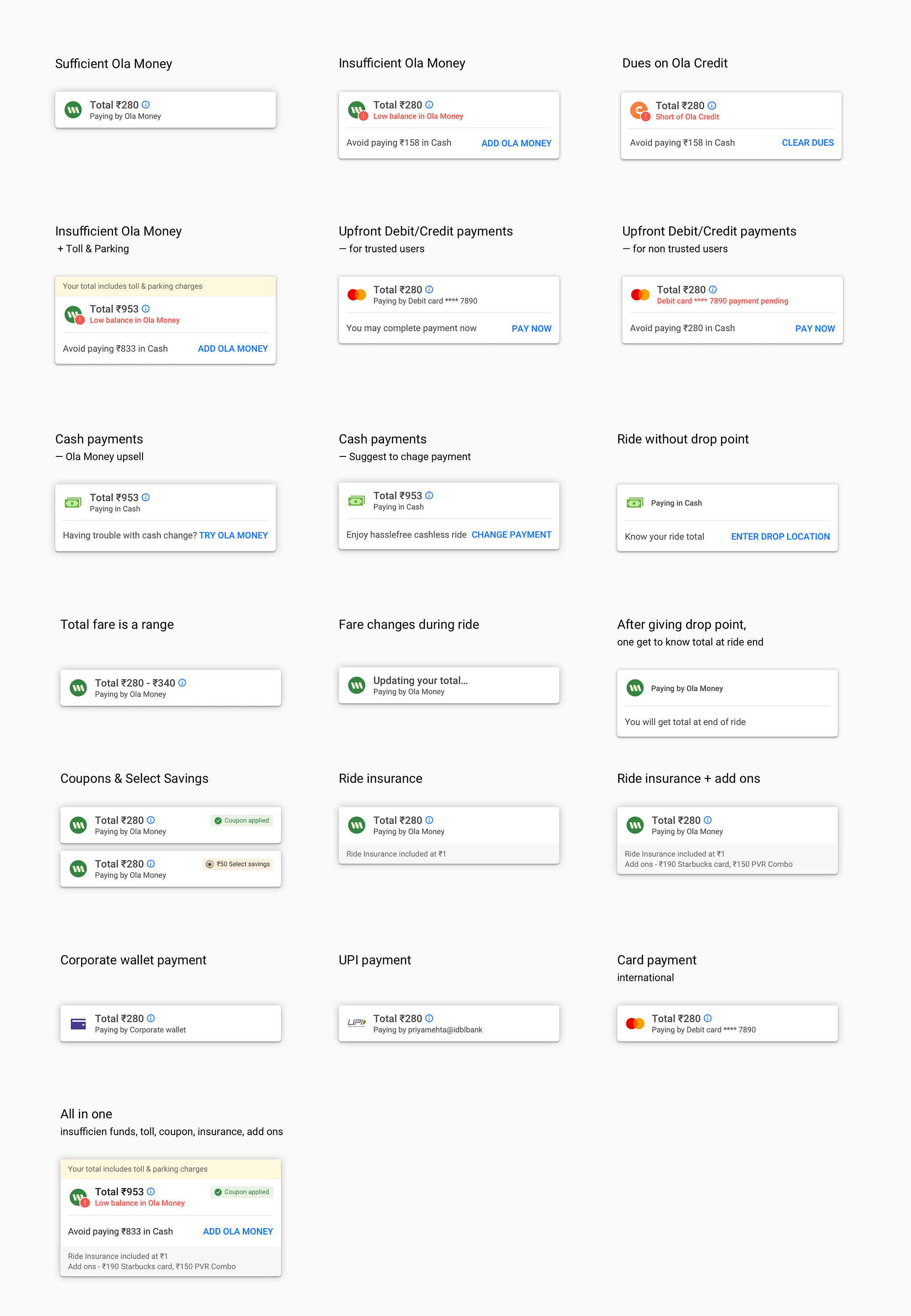Viewport: 911px width, 1316px height.
Task: Click 'Paying by Corporate wallet' text
Action: pos(140,1030)
